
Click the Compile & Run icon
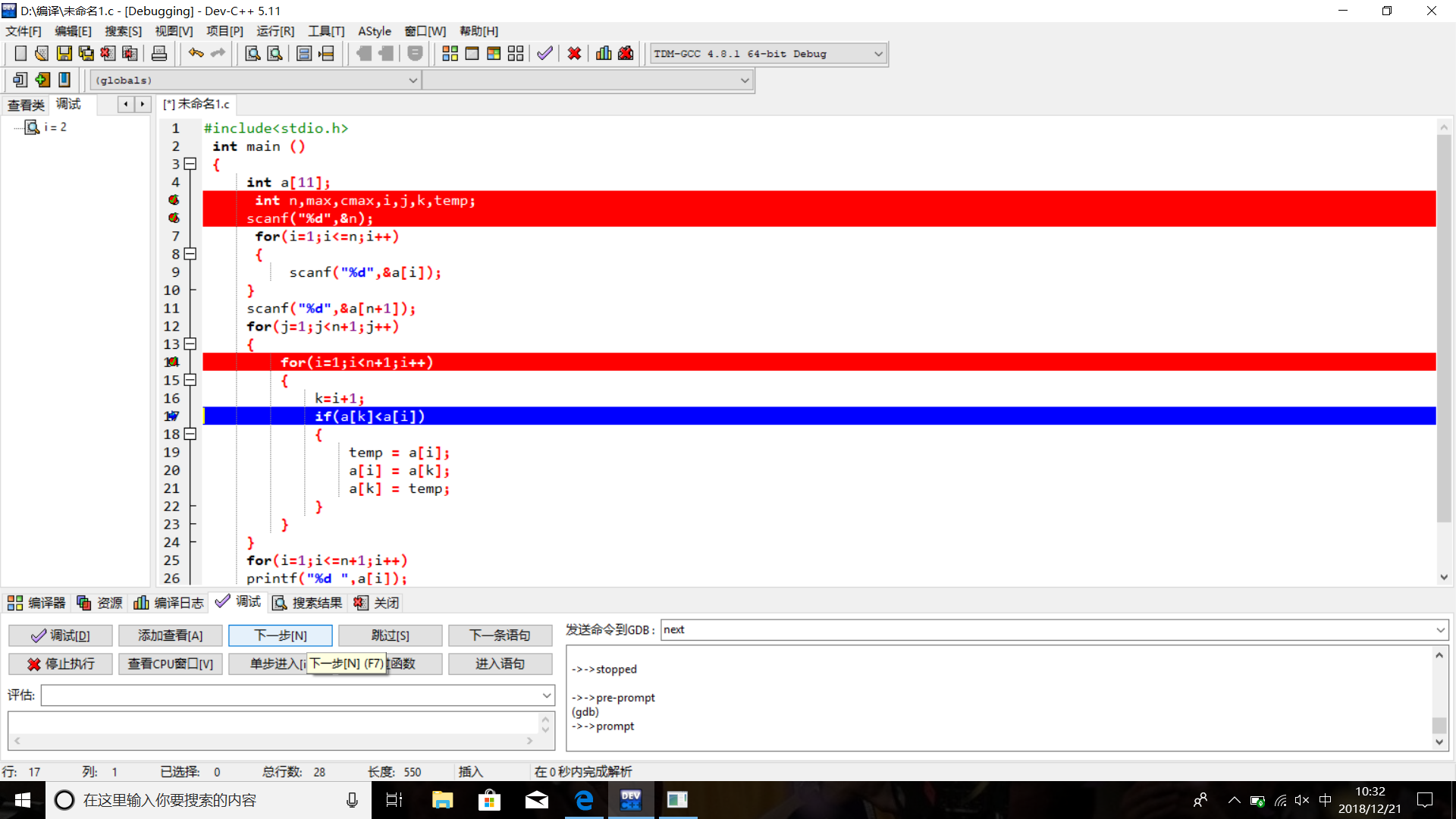(494, 54)
